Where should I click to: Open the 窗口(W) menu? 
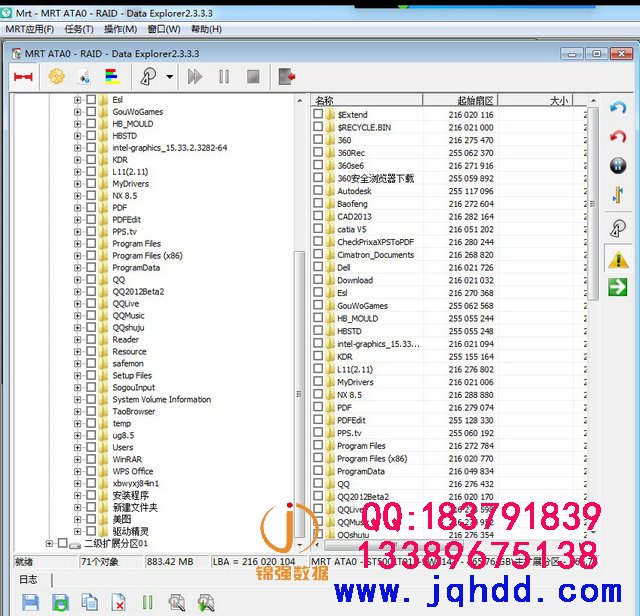[x=164, y=29]
